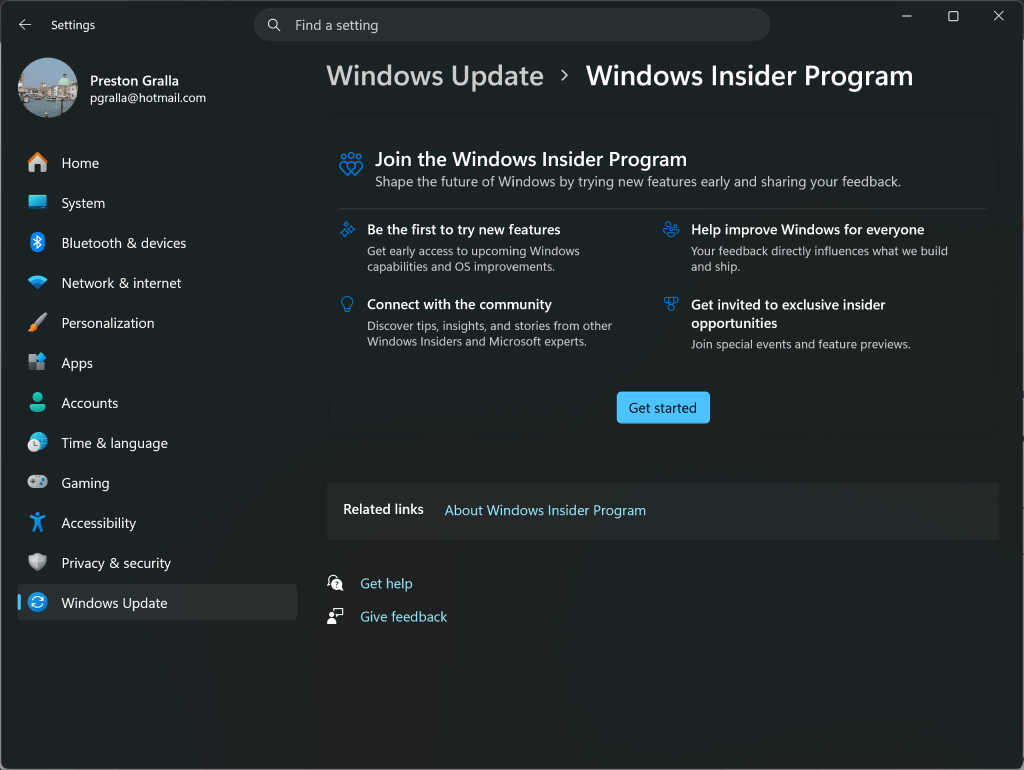Click the Insider Program hearts icon
The height and width of the screenshot is (770, 1024).
[x=351, y=164]
